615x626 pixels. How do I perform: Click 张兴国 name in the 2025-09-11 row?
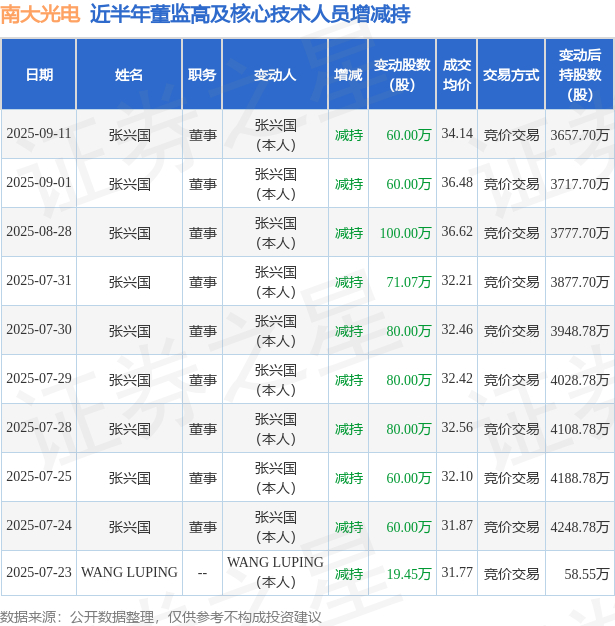coord(130,135)
